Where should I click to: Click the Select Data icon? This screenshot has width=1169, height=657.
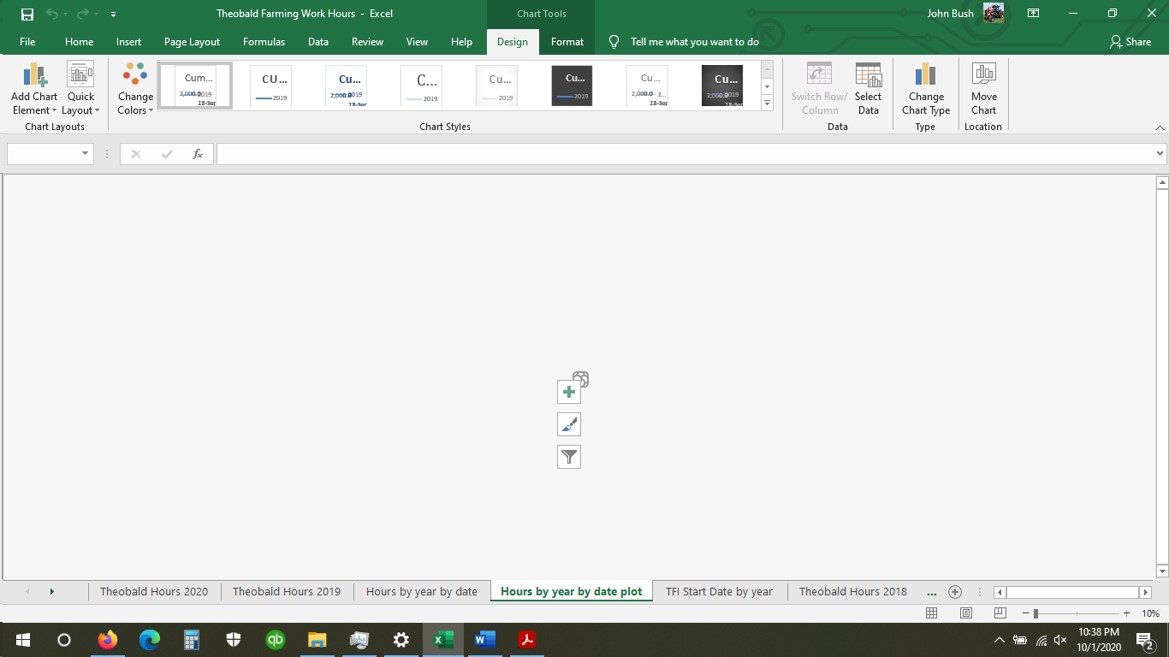tap(868, 89)
